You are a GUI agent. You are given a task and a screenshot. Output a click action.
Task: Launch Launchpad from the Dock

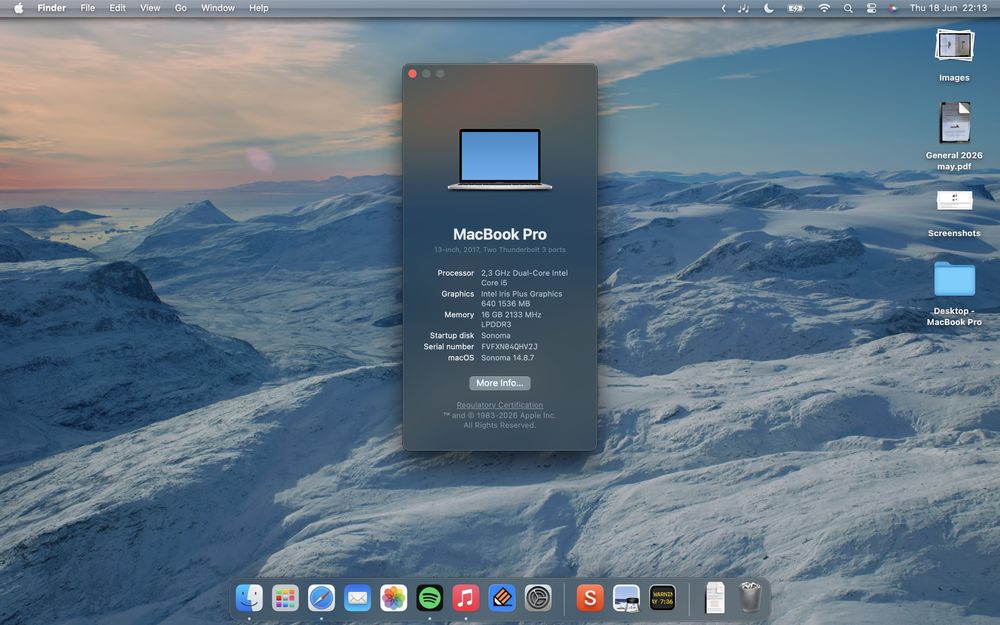click(285, 598)
